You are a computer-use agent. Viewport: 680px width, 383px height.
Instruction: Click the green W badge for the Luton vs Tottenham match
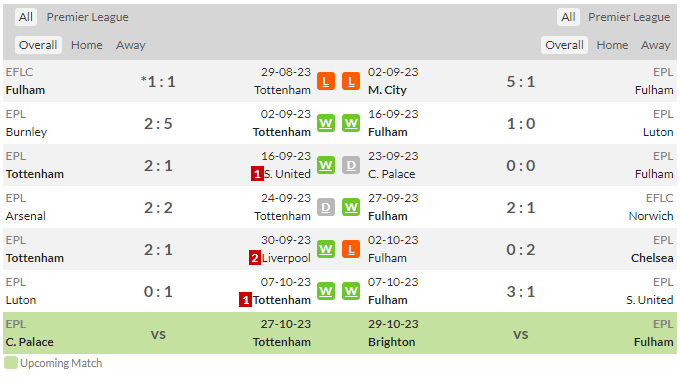[x=326, y=291]
